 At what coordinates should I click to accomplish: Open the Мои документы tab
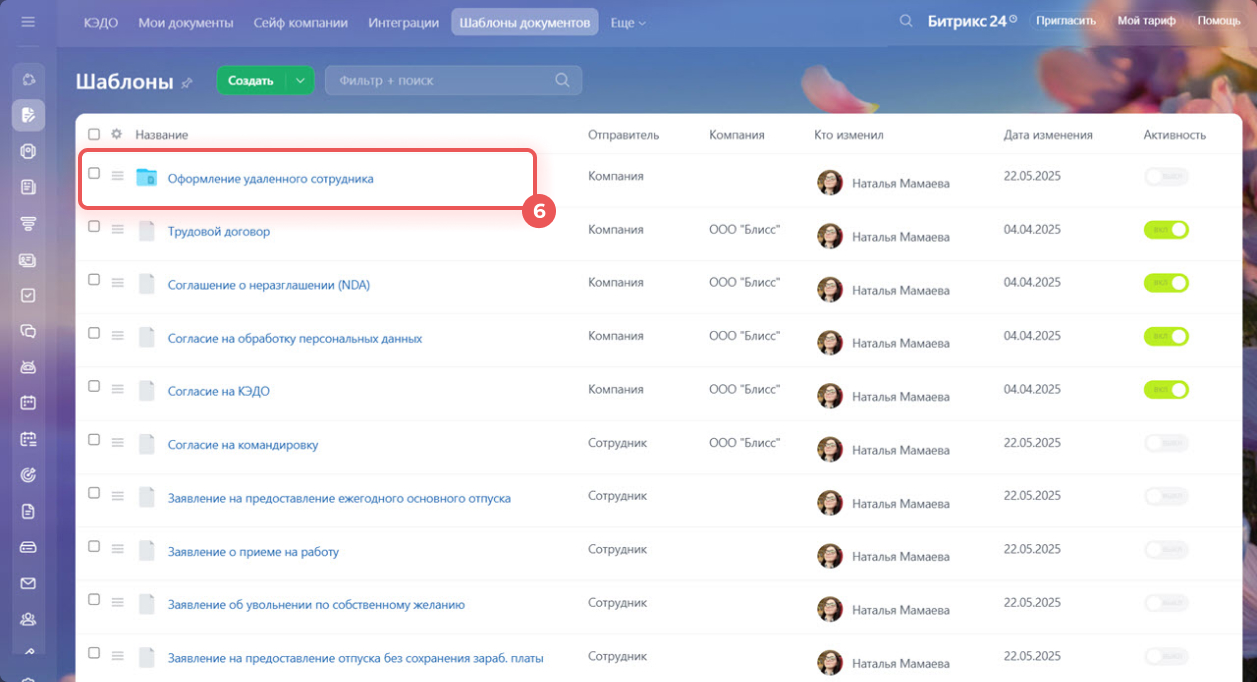186,22
